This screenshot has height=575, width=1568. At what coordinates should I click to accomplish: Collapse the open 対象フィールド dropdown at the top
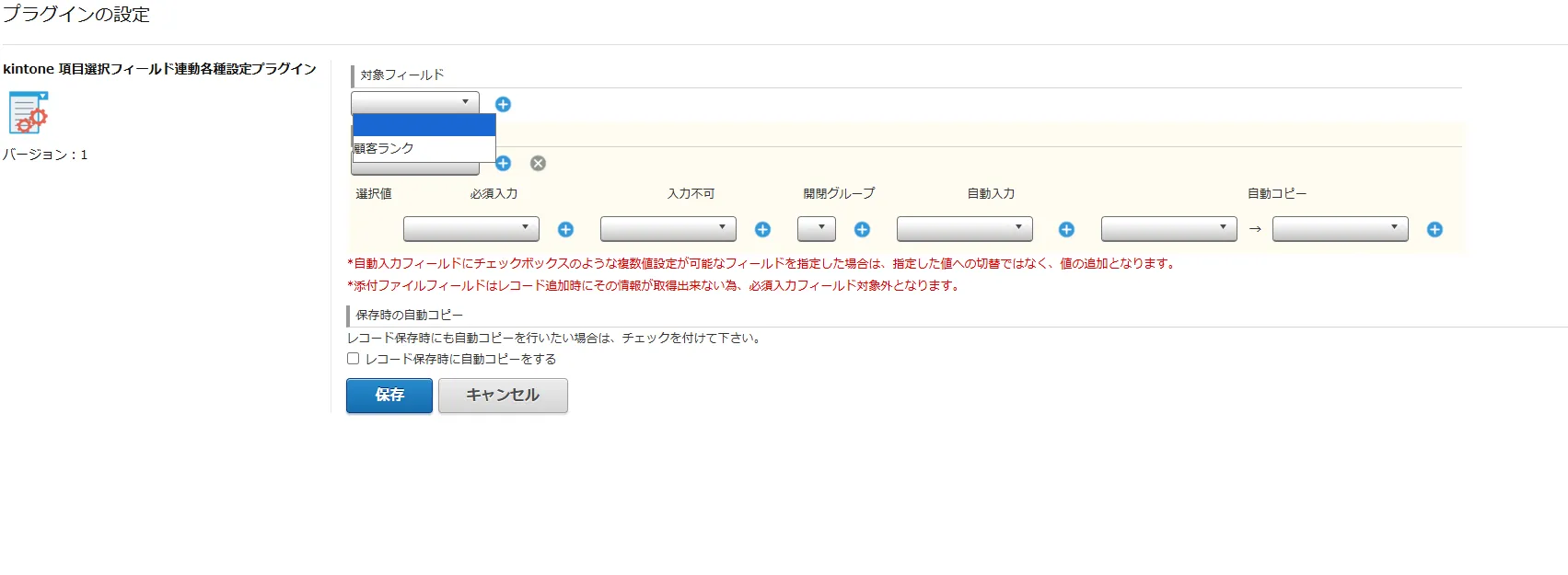[x=415, y=102]
